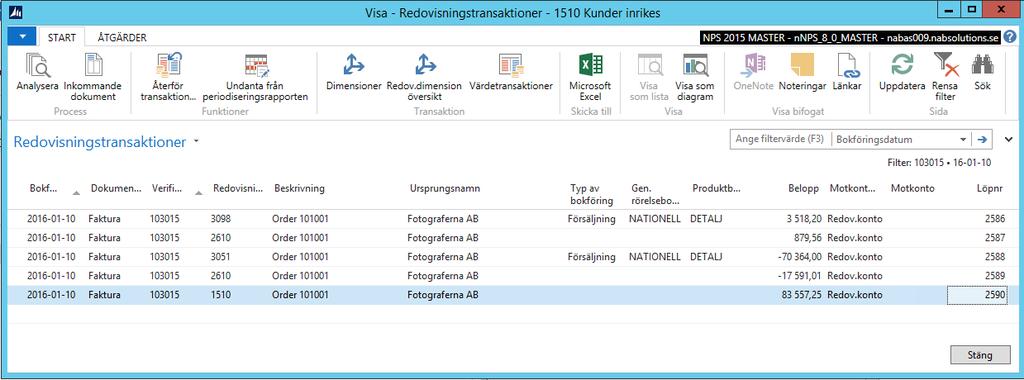Click NATIONELL in the 3051 row
The width and height of the screenshot is (1024, 380).
pyautogui.click(x=655, y=257)
